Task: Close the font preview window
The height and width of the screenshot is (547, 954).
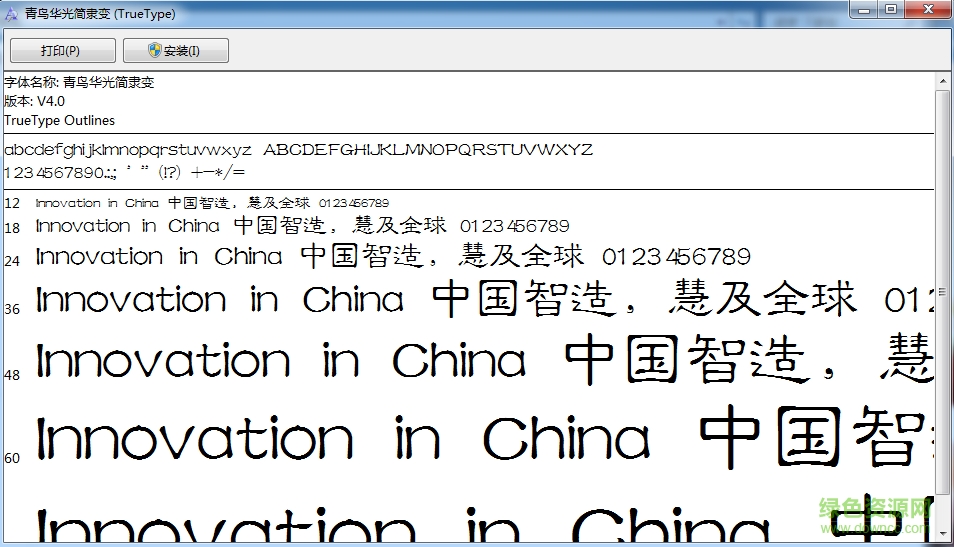Action: point(928,9)
